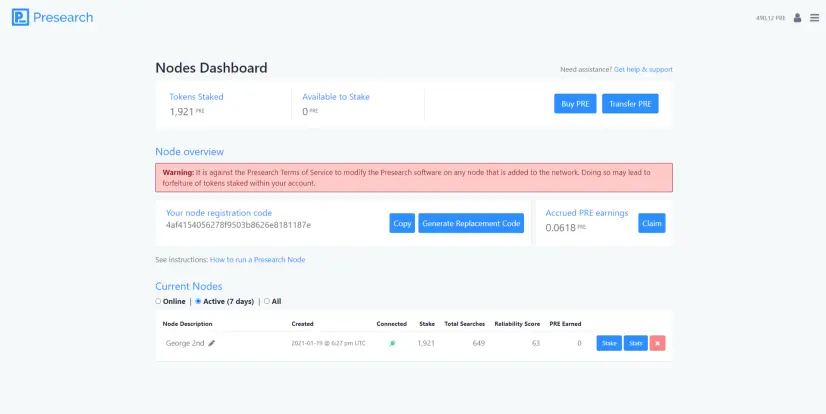The height and width of the screenshot is (414, 826).
Task: Click the 490.12 PRE balance
Action: click(x=771, y=18)
